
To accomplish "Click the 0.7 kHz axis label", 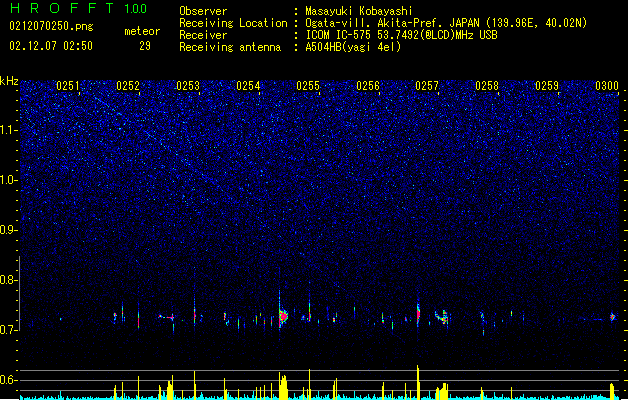I will pos(9,330).
